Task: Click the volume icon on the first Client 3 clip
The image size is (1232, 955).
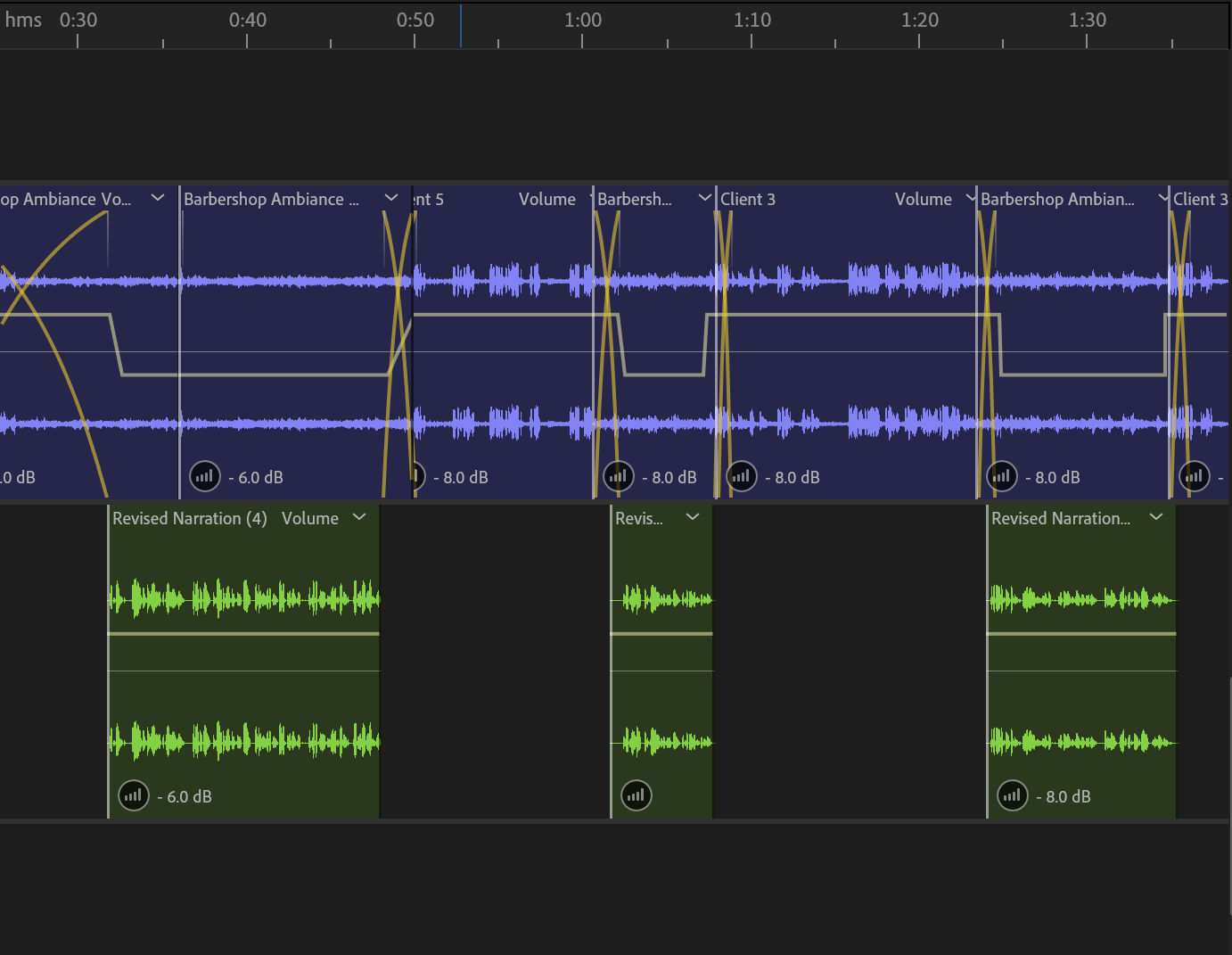Action: click(742, 477)
